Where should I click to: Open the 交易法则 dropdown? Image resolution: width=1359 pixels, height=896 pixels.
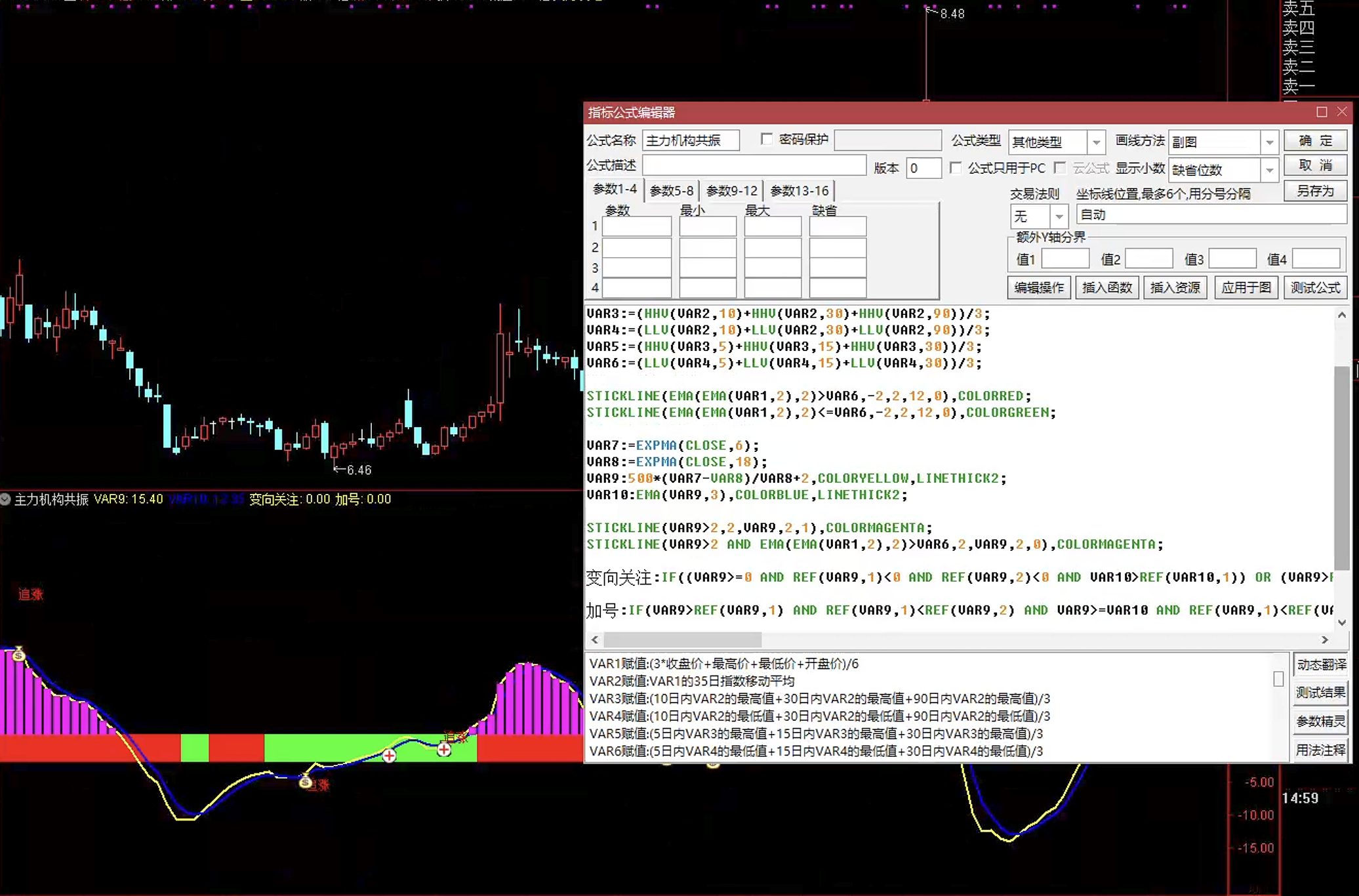click(1059, 215)
